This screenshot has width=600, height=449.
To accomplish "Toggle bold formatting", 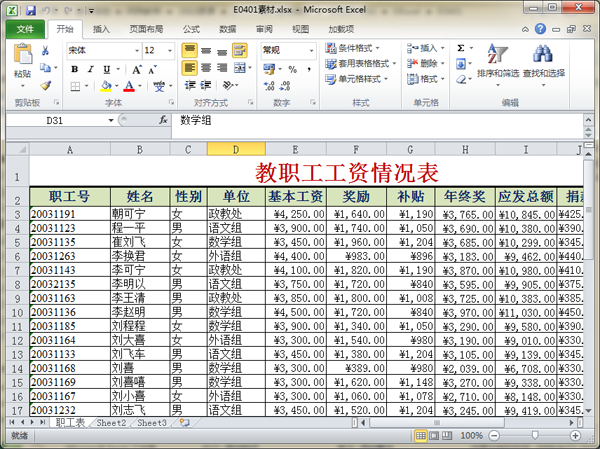I will [x=75, y=69].
